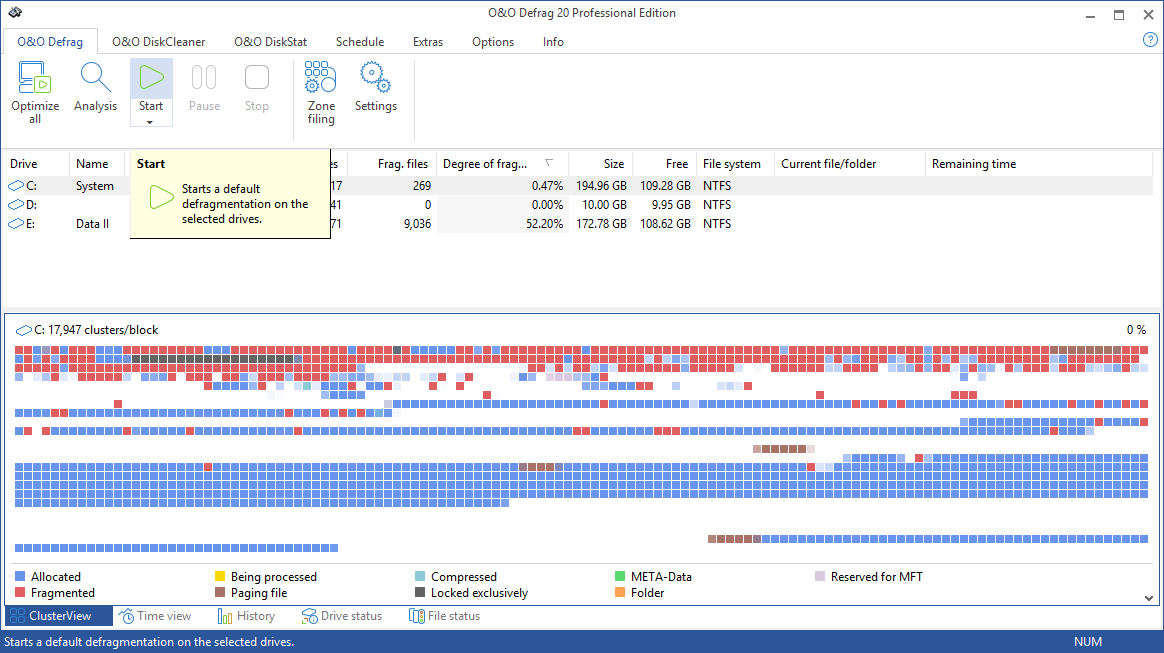Switch to History view tab
1164x653 pixels.
[246, 616]
